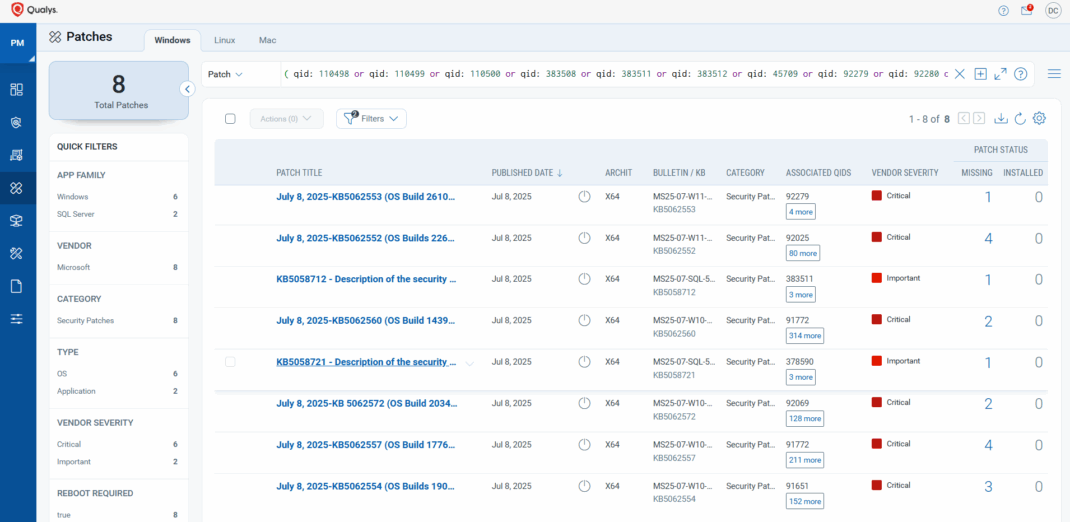Expand the Actions (0) dropdown

(x=286, y=119)
